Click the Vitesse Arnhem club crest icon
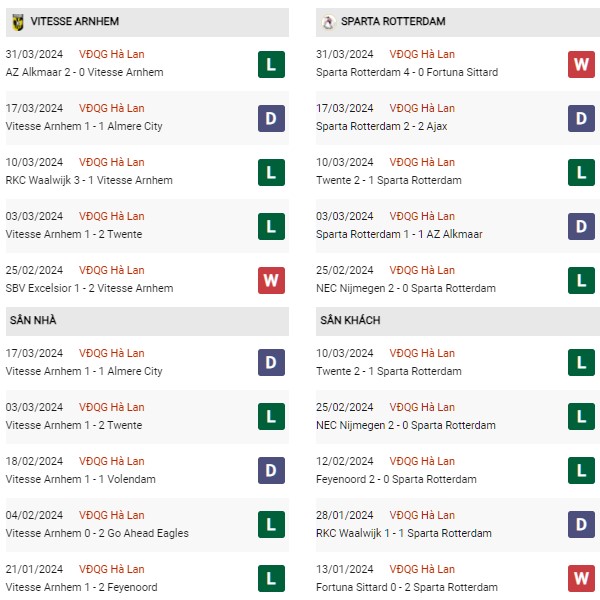 tap(18, 22)
